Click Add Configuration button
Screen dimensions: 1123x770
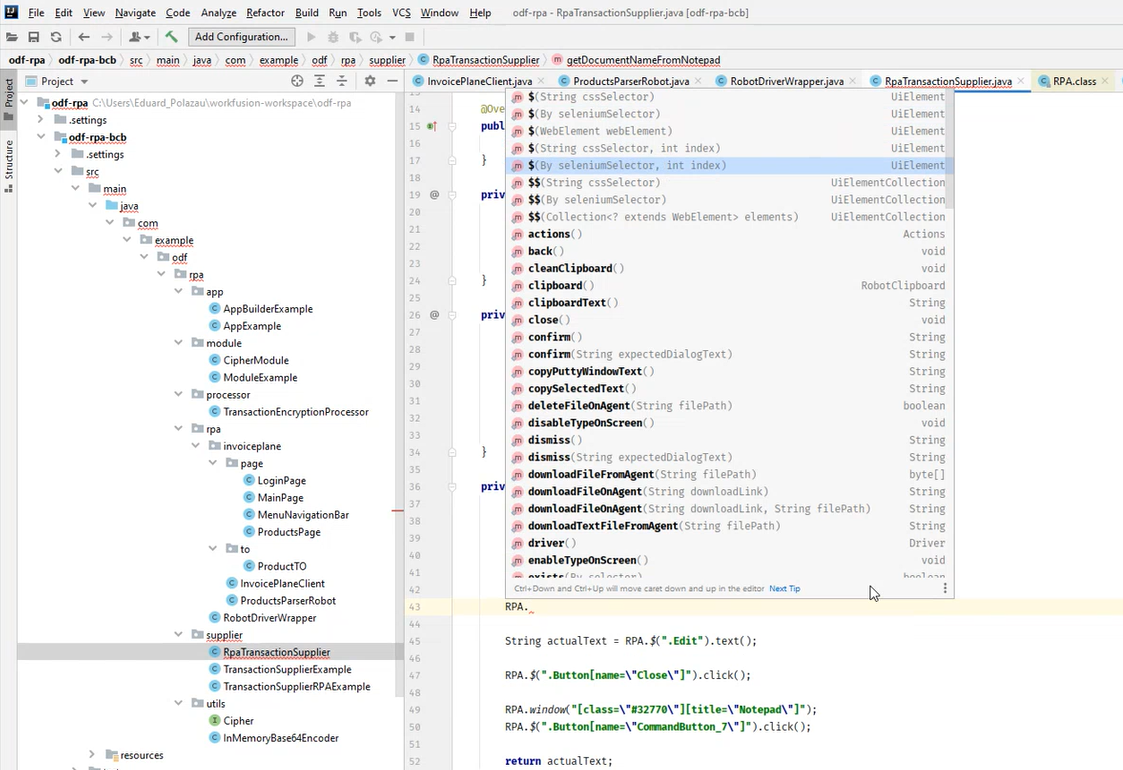241,37
